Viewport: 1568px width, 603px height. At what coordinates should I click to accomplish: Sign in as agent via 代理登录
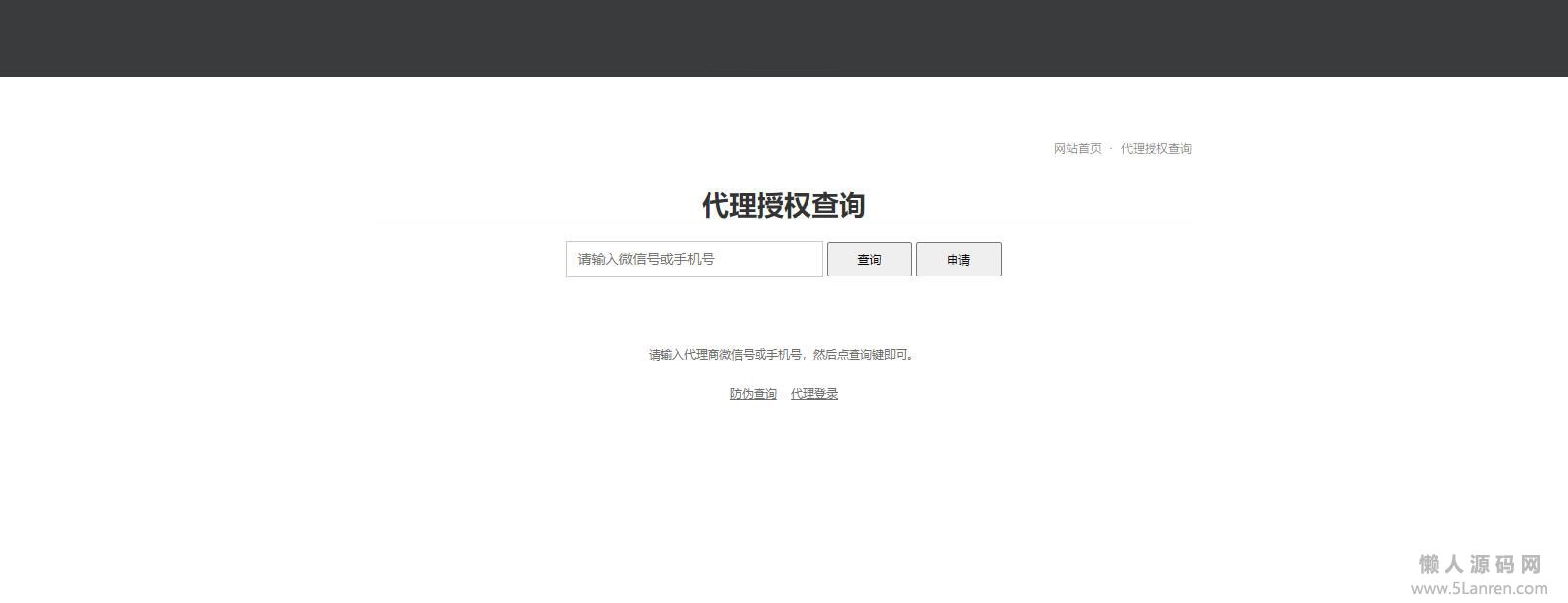coord(813,394)
